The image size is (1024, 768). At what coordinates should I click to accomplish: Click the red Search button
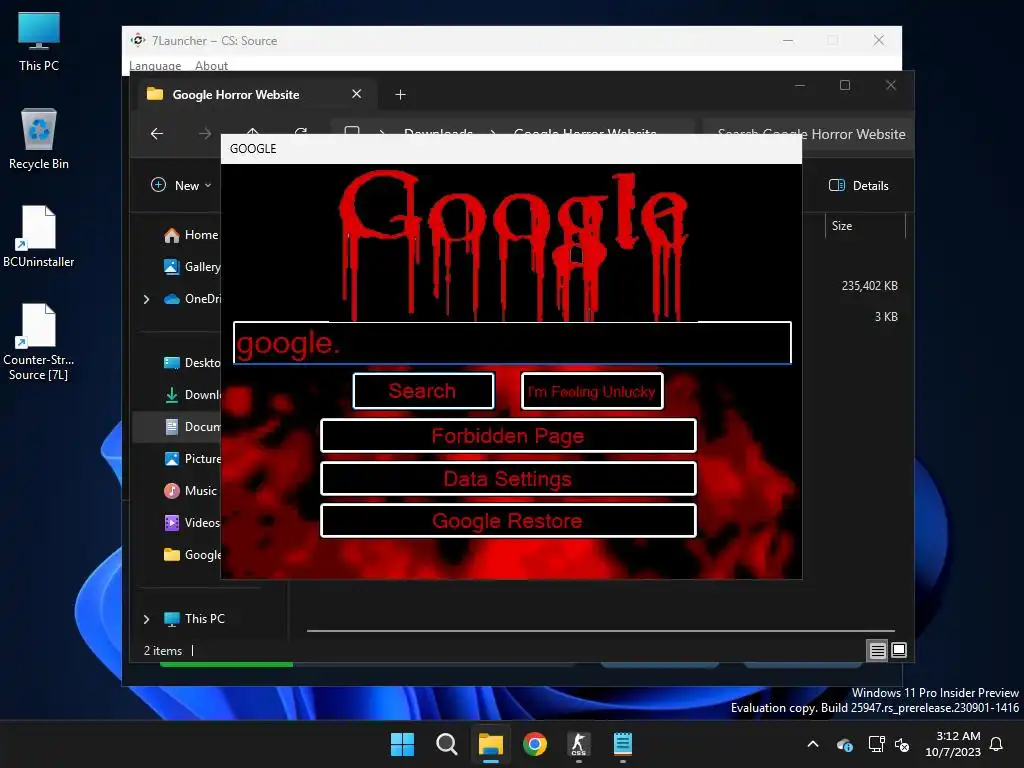pyautogui.click(x=423, y=391)
